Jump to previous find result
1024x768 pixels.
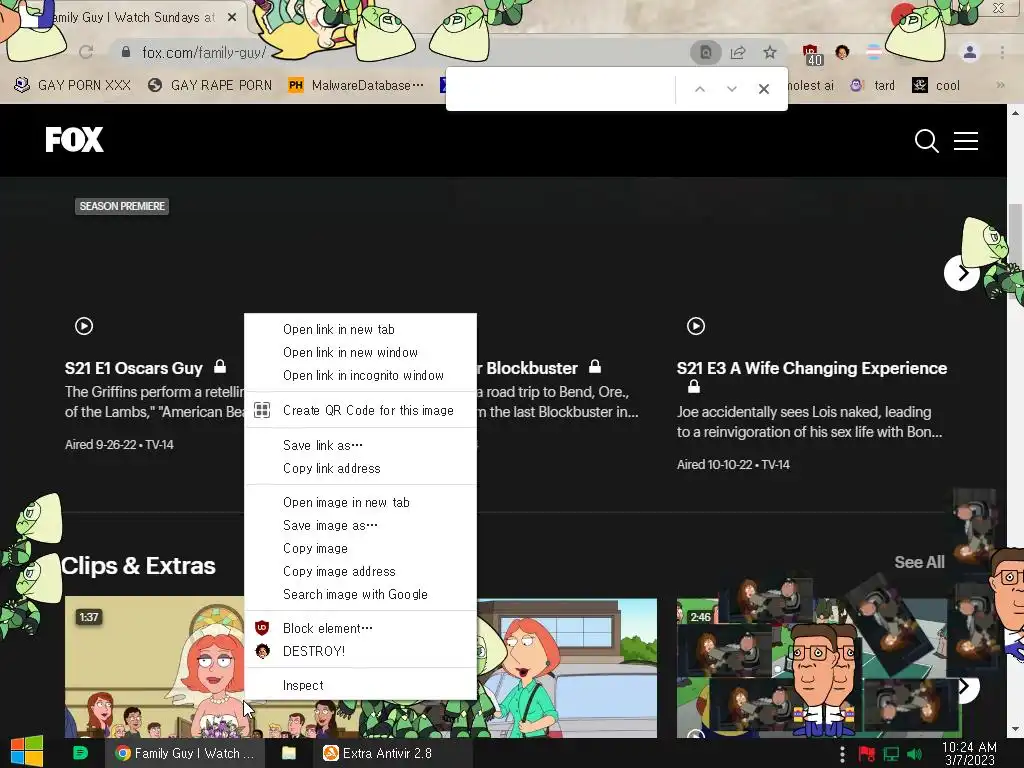tap(699, 89)
